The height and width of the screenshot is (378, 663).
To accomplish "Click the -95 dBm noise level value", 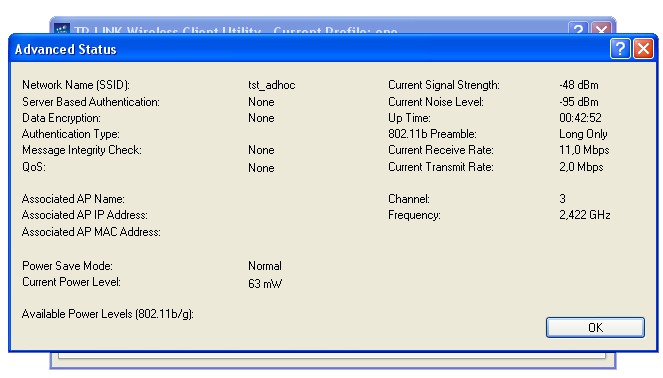I will (x=579, y=102).
